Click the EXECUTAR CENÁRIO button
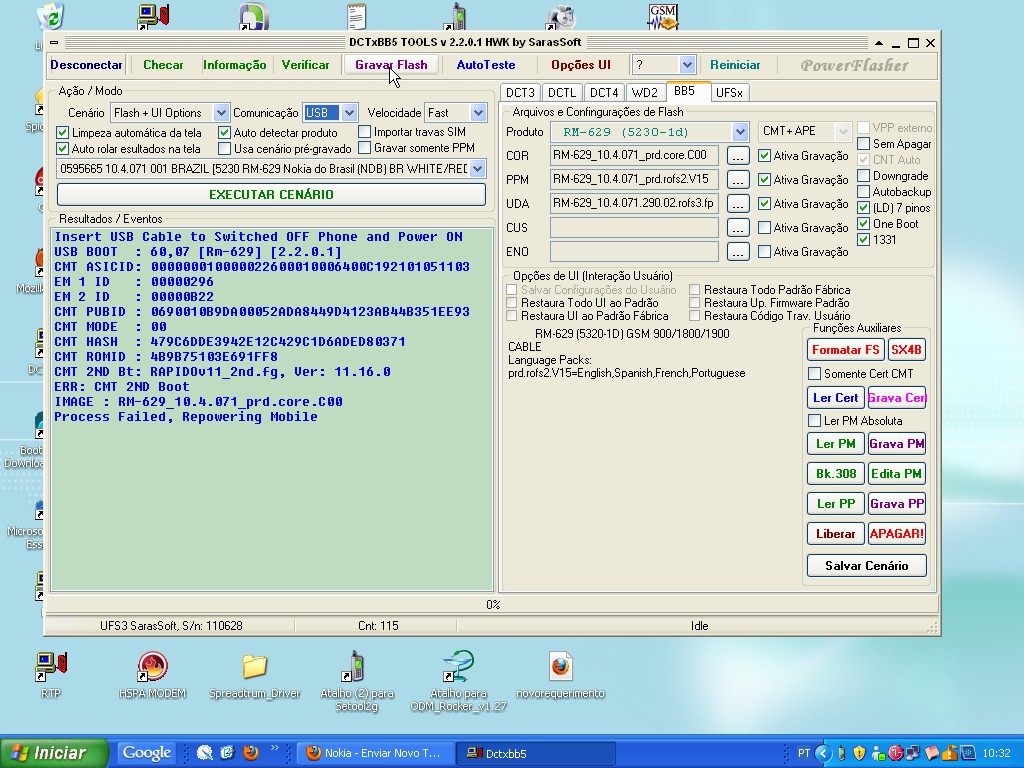Screen dimensions: 1024x768 271,195
